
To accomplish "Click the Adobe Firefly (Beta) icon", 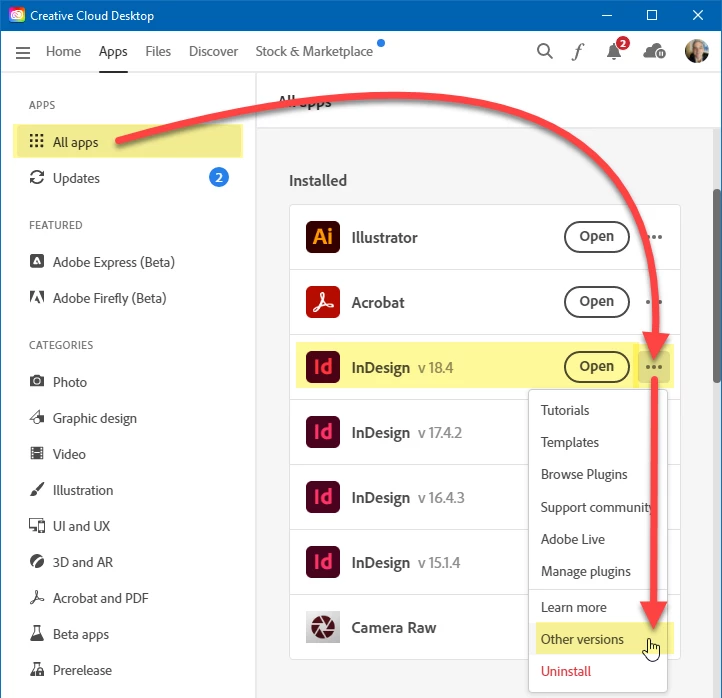I will click(x=37, y=297).
